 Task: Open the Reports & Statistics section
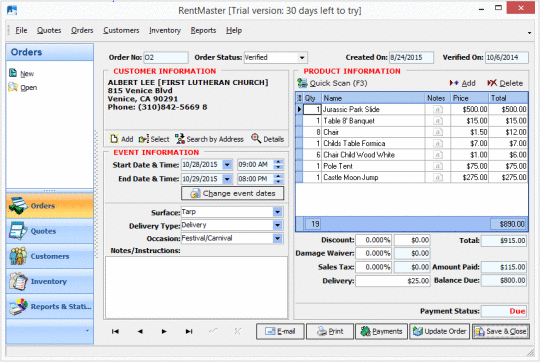pos(50,306)
